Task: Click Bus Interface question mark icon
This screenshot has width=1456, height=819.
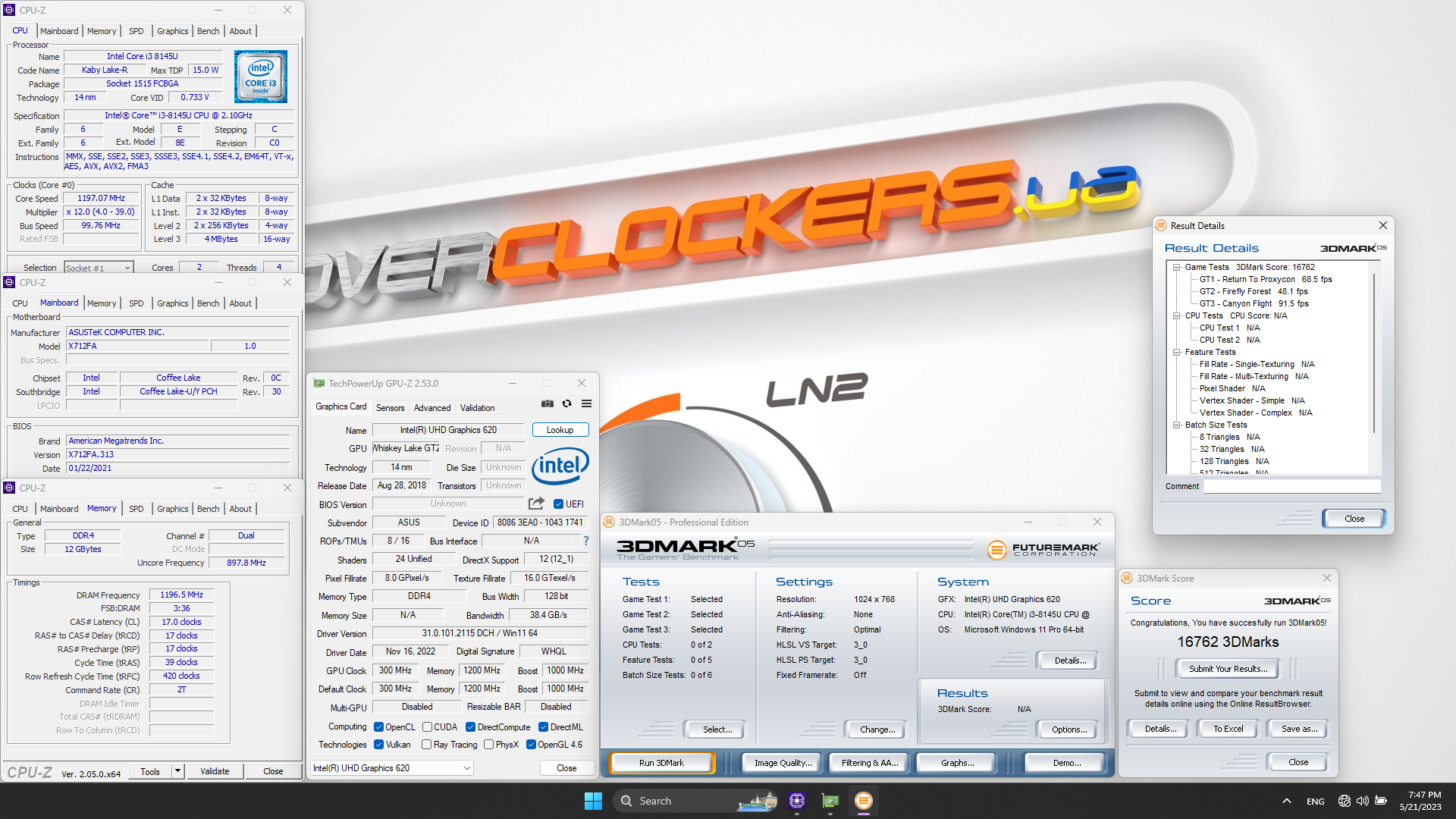Action: pyautogui.click(x=585, y=541)
